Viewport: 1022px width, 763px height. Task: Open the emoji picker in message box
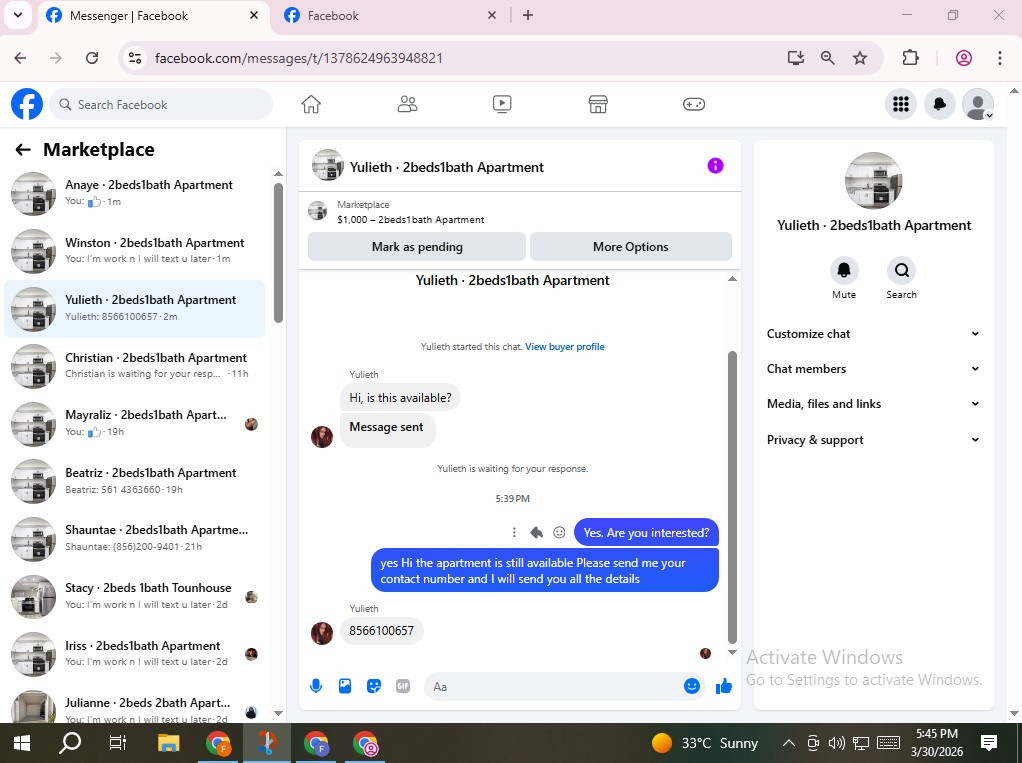(692, 686)
